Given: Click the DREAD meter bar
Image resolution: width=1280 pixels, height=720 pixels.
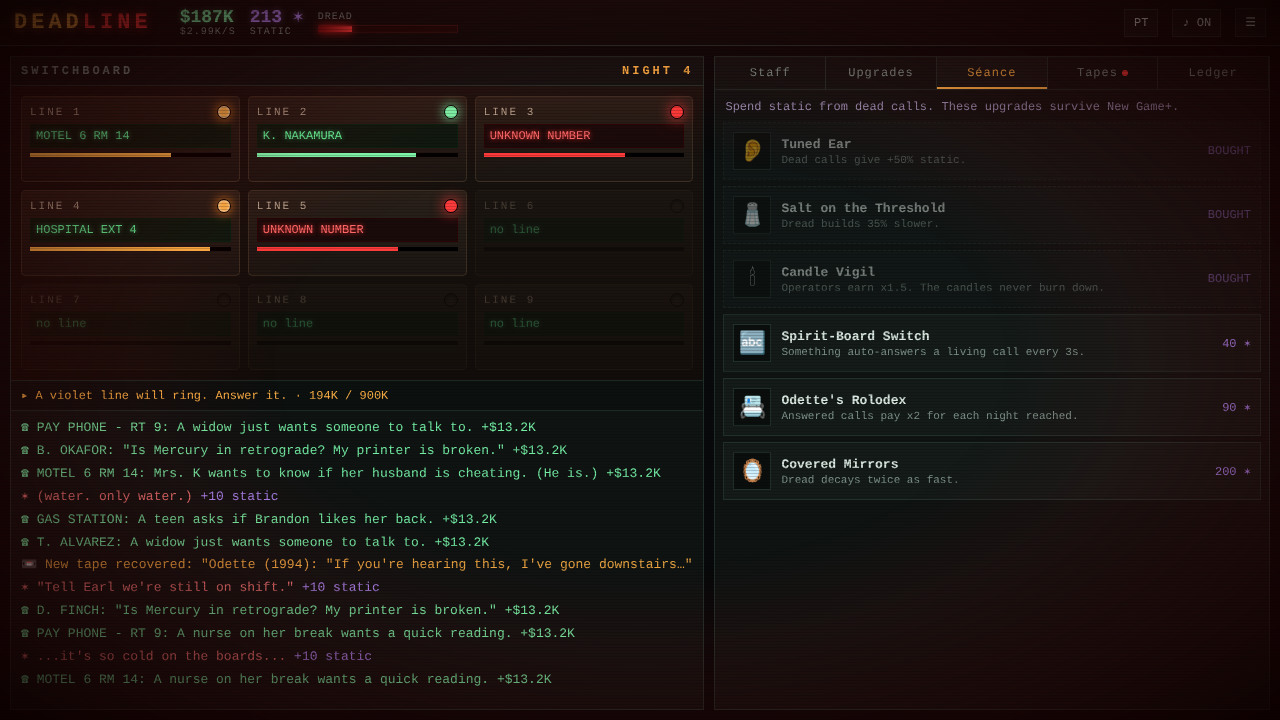Looking at the screenshot, I should point(388,29).
